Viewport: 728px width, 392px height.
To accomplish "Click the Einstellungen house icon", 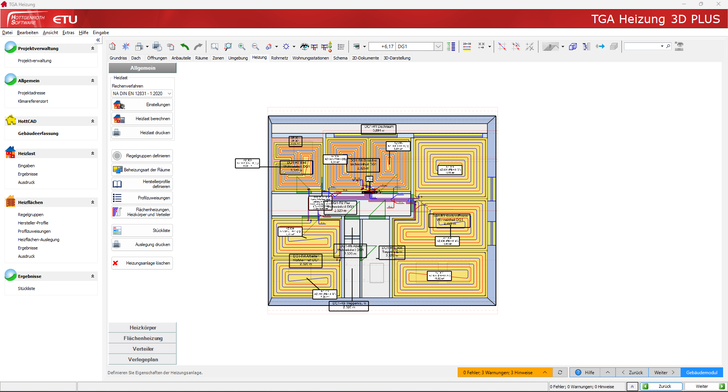I will click(119, 105).
